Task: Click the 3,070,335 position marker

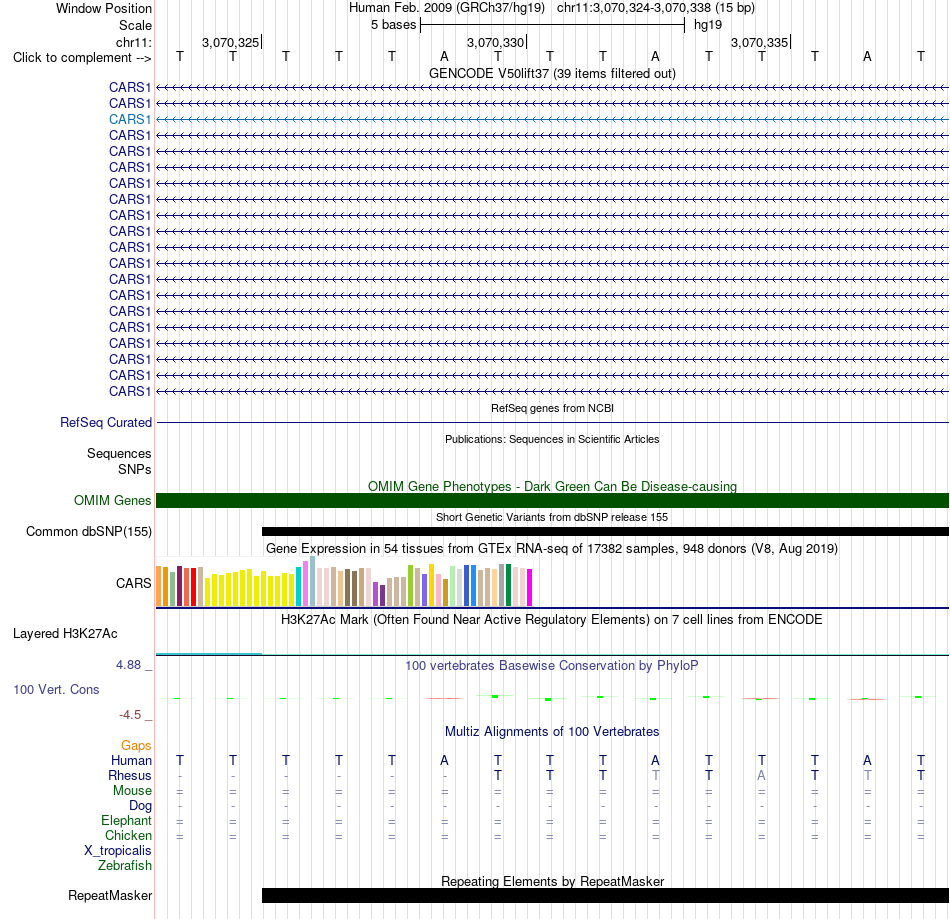Action: pos(759,42)
